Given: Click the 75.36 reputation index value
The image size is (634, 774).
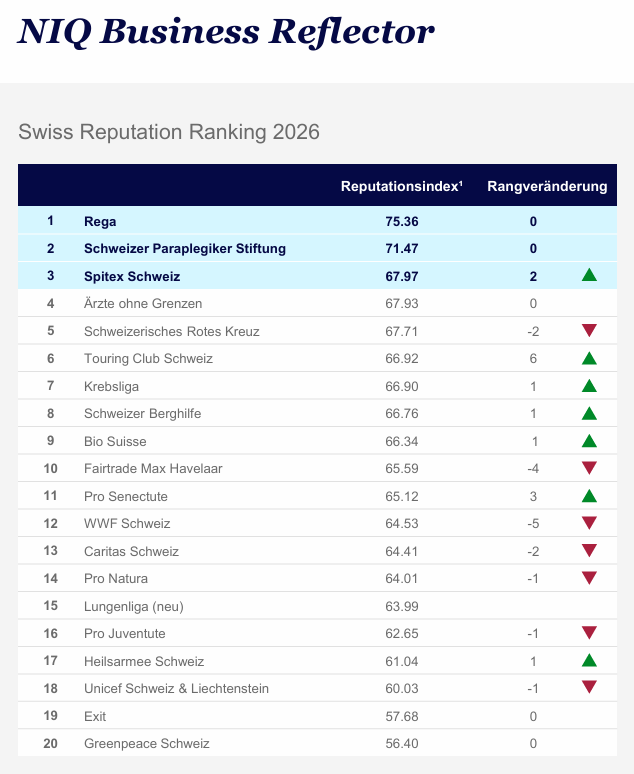Looking at the screenshot, I should [402, 221].
